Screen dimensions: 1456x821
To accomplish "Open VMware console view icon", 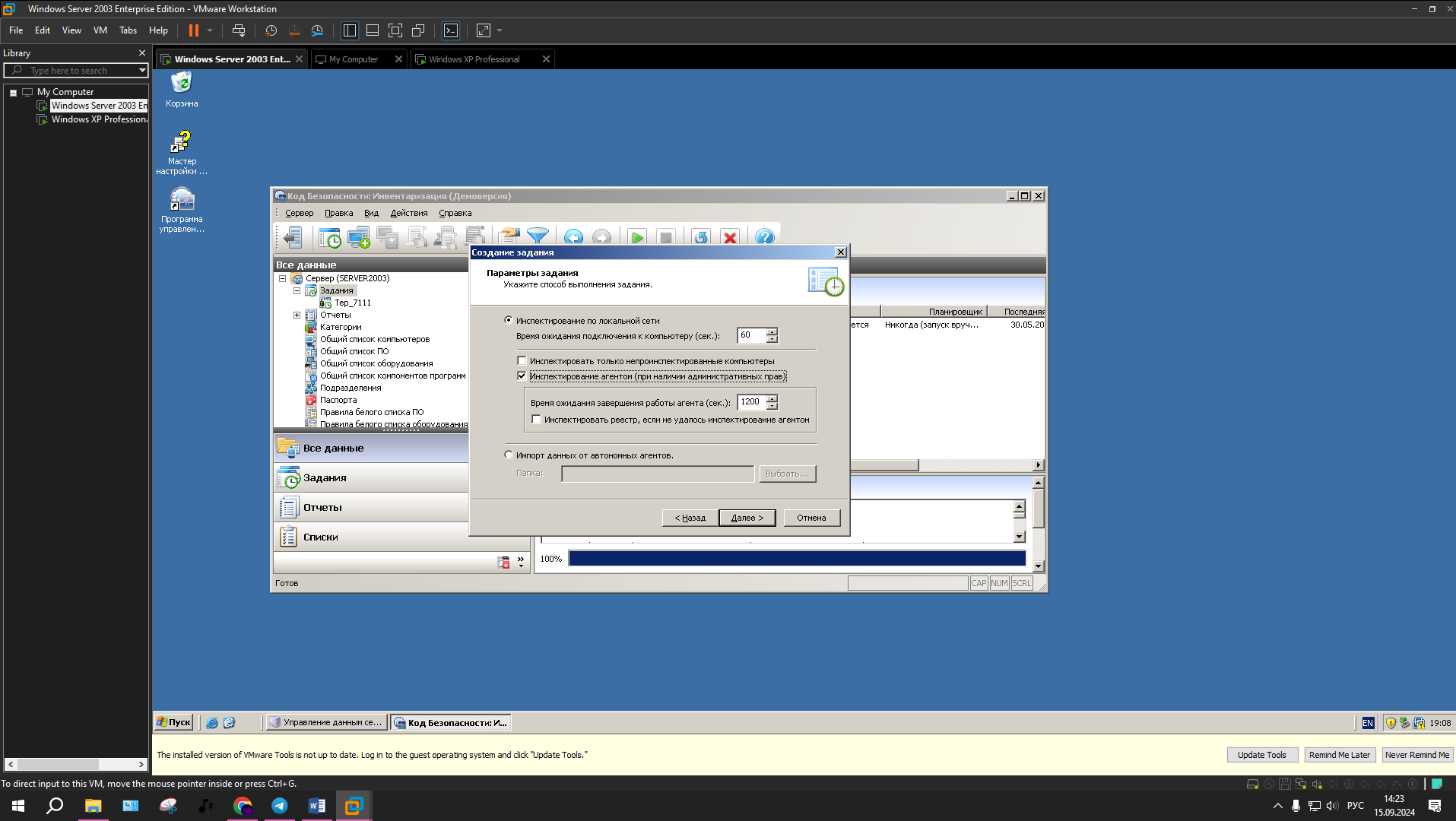I will tap(451, 30).
